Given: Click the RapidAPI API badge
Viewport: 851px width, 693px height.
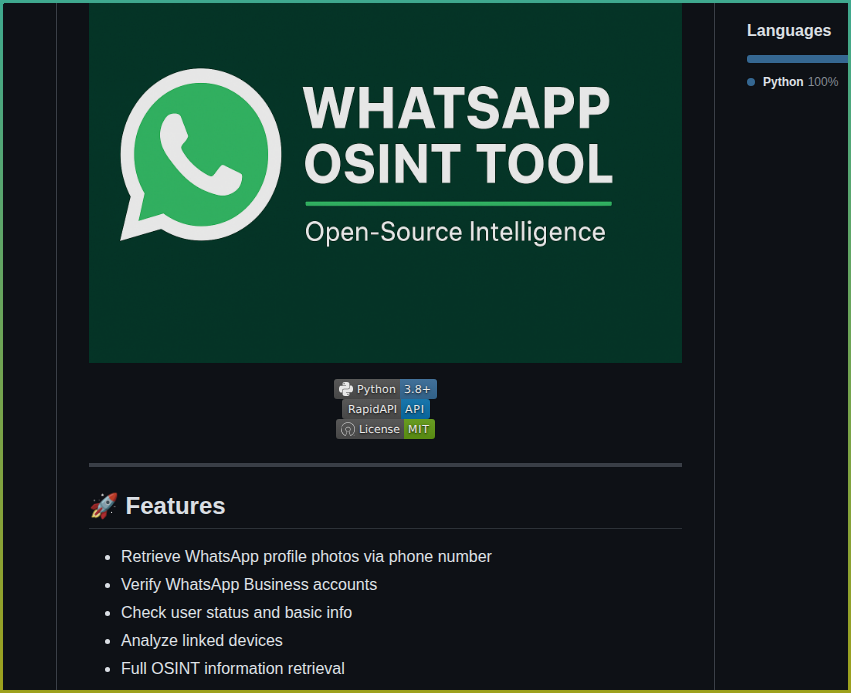Looking at the screenshot, I should pyautogui.click(x=386, y=409).
